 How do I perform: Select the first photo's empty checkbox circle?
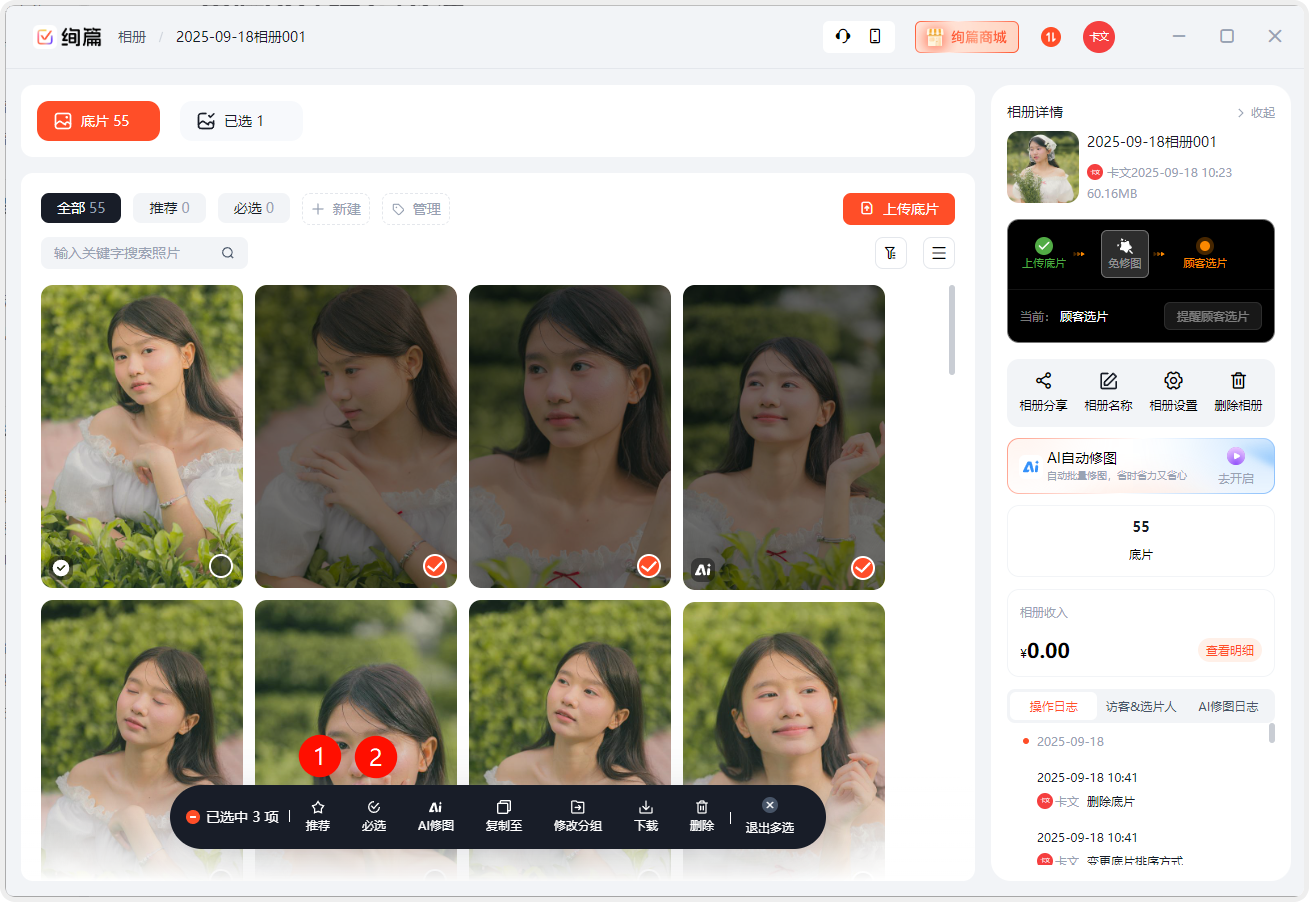pyautogui.click(x=221, y=567)
